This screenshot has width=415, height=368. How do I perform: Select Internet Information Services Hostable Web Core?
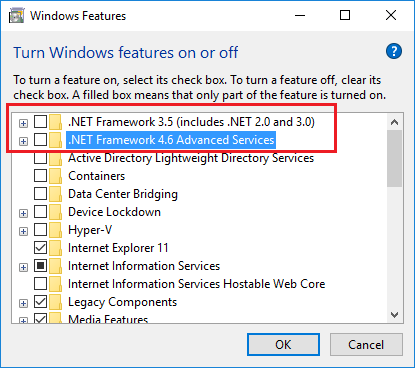196,284
